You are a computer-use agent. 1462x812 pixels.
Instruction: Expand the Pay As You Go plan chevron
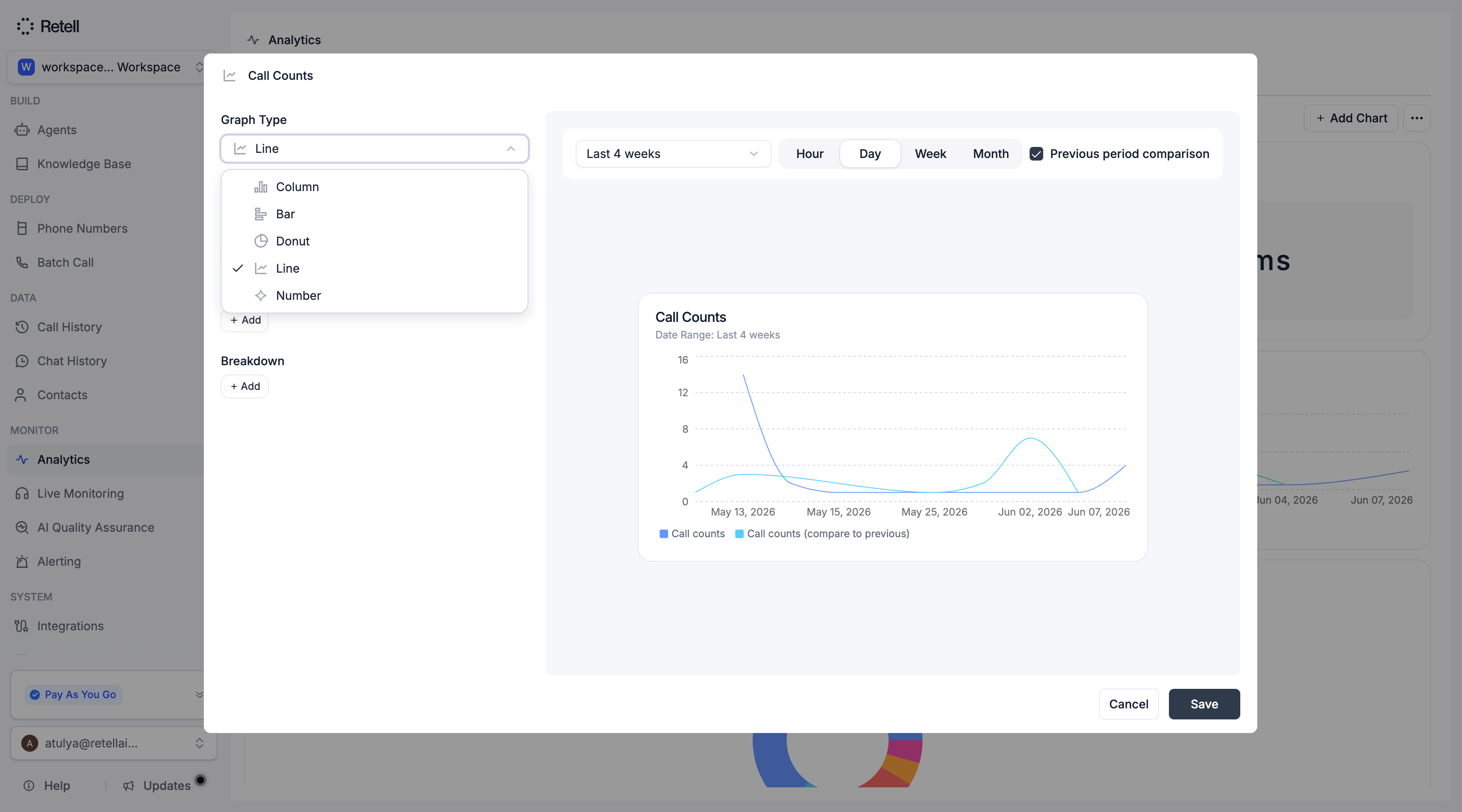coord(199,694)
